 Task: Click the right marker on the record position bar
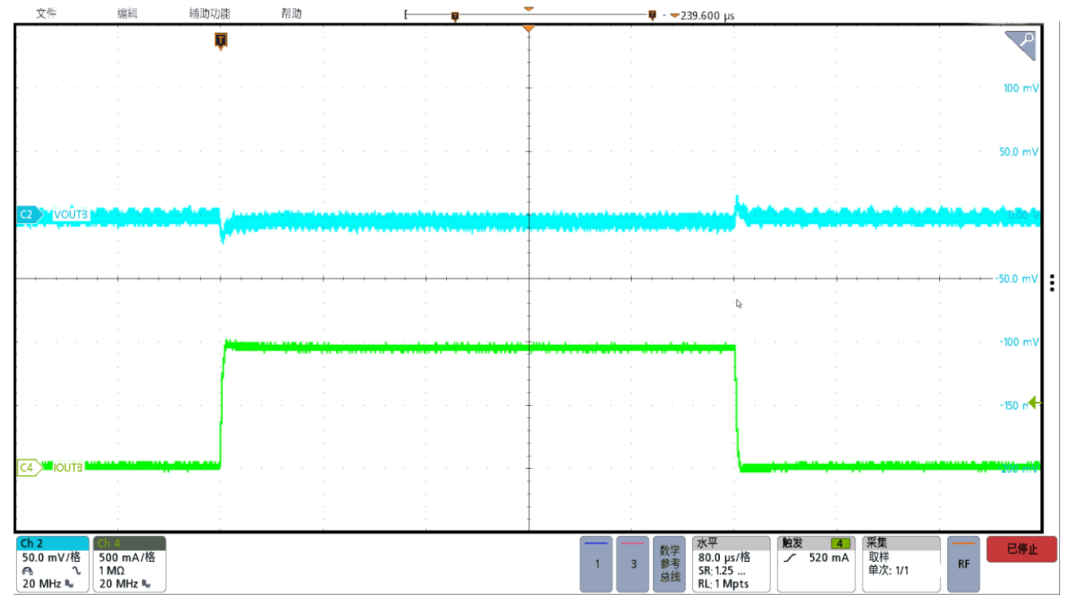click(x=652, y=15)
